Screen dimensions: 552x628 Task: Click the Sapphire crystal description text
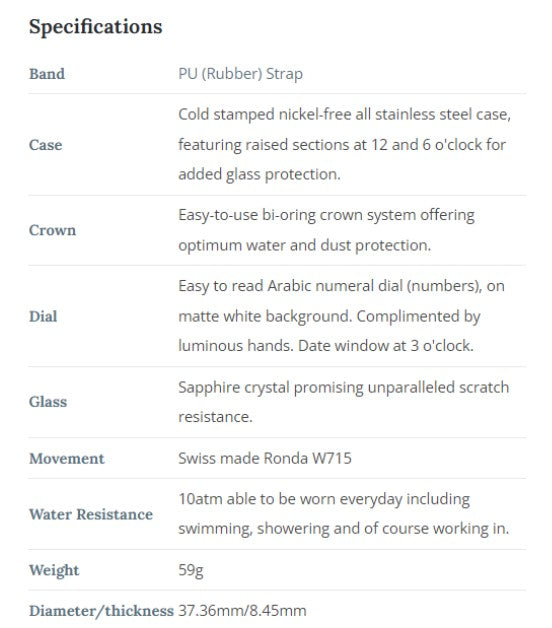(x=344, y=402)
